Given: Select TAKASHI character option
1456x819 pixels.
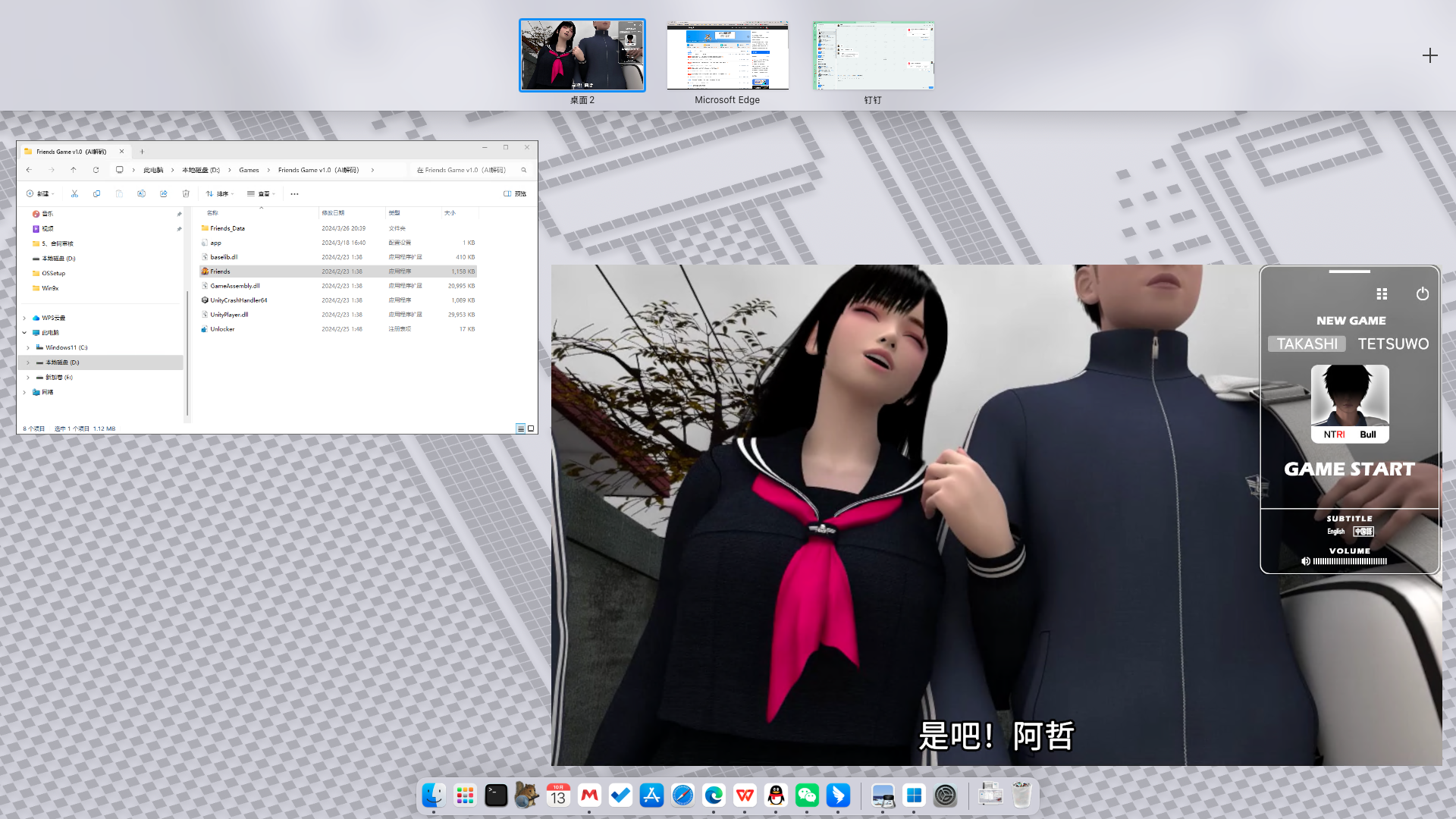Looking at the screenshot, I should [1307, 344].
